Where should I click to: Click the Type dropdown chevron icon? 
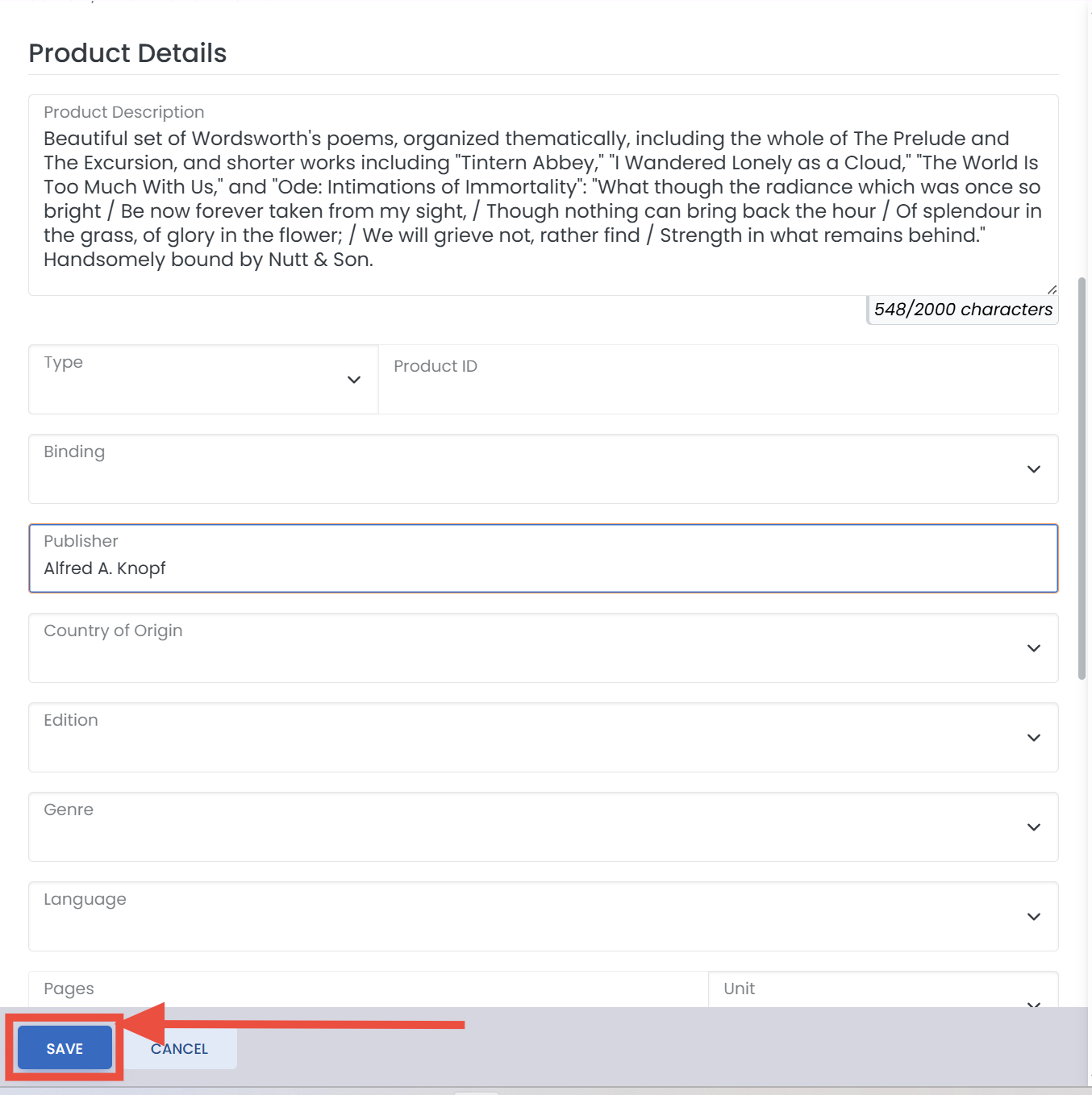[353, 380]
